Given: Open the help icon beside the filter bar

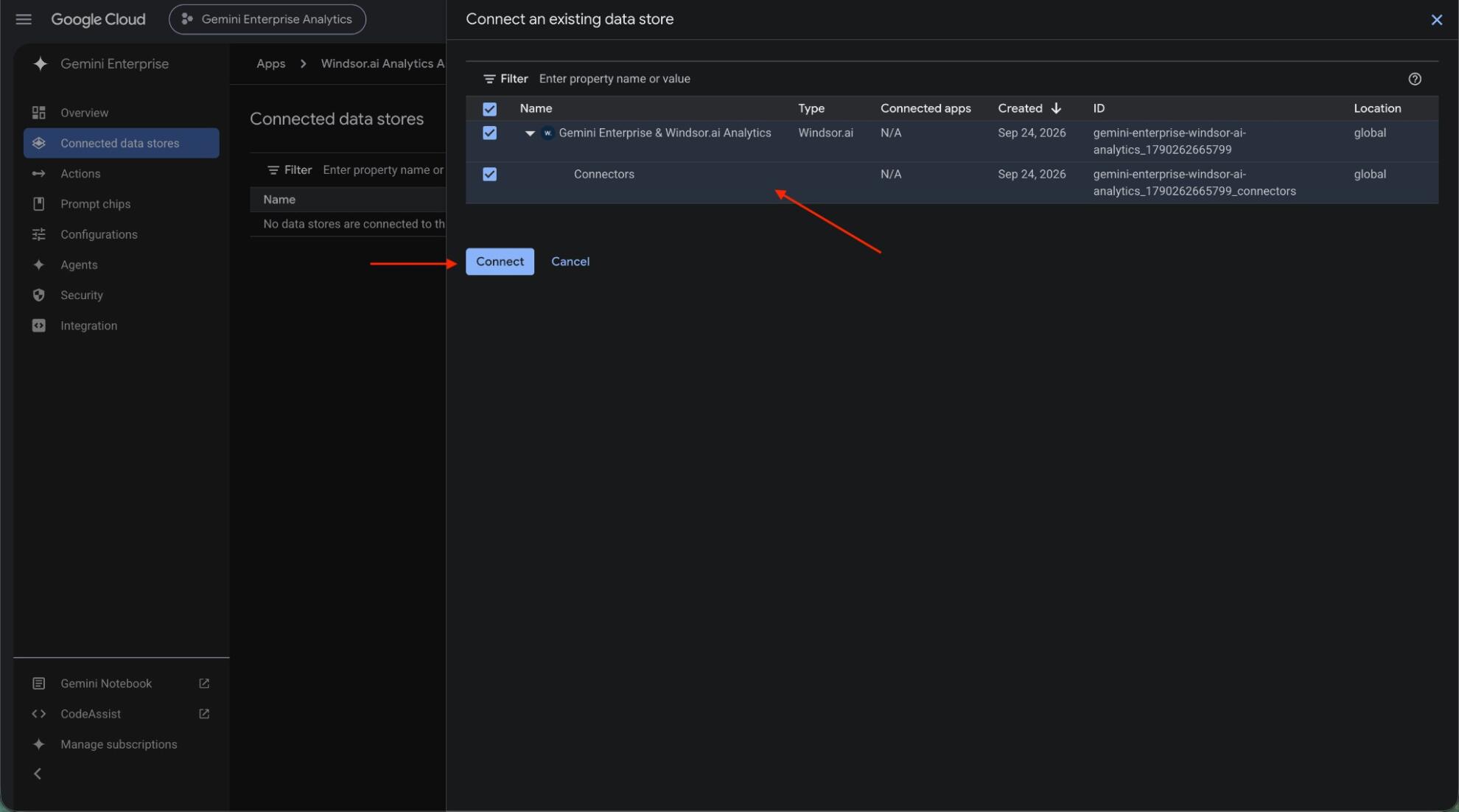Looking at the screenshot, I should (1415, 79).
